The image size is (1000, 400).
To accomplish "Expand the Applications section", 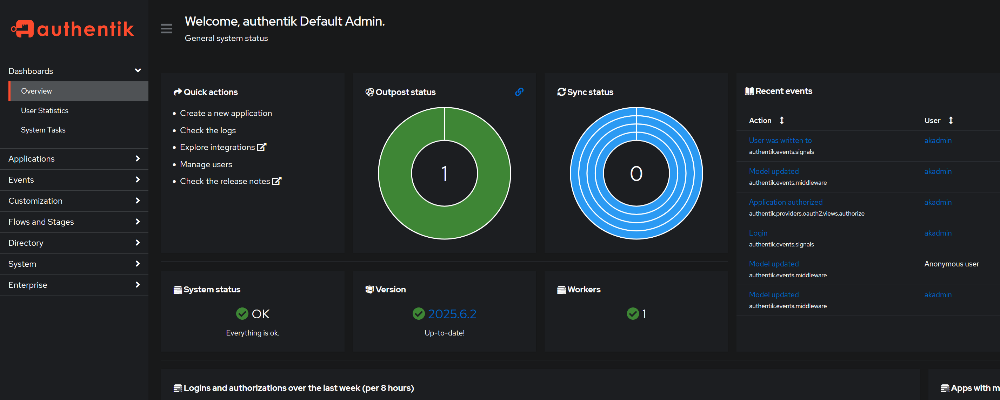I will 74,159.
